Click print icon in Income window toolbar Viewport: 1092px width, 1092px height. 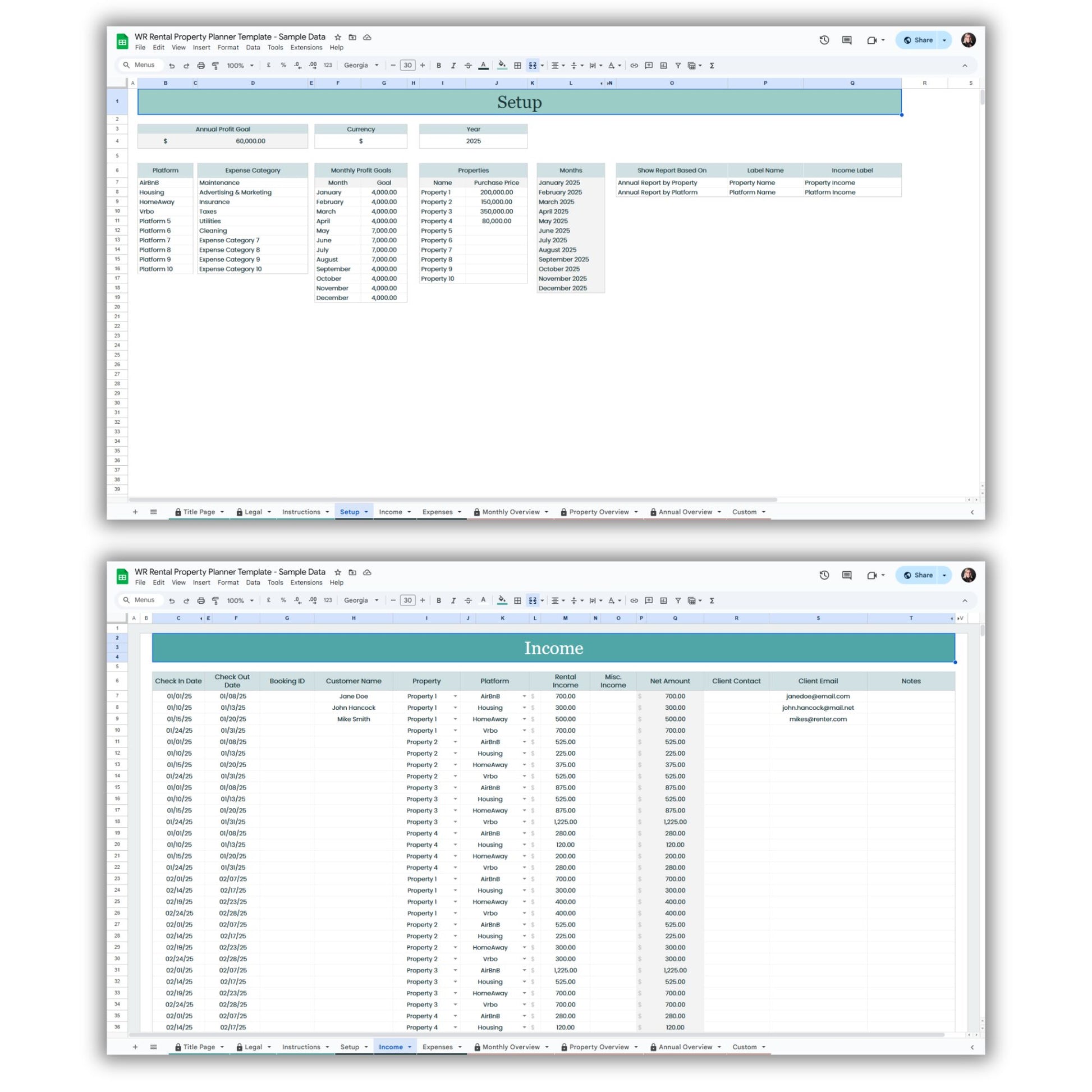[x=201, y=600]
